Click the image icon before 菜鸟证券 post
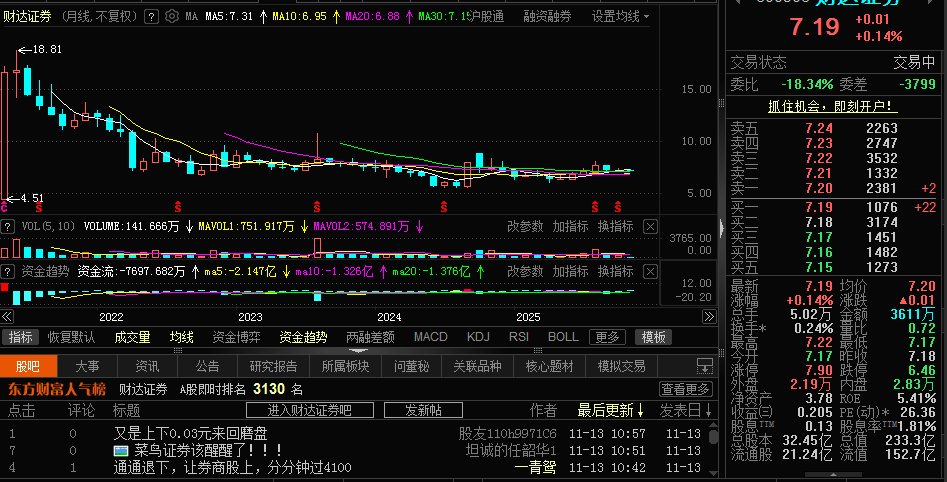 point(121,451)
